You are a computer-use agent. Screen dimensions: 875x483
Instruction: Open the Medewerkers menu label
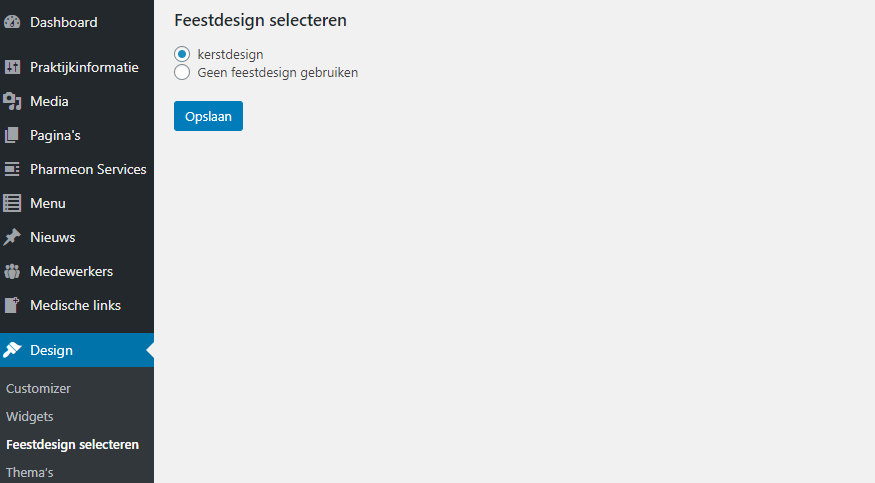[x=71, y=271]
